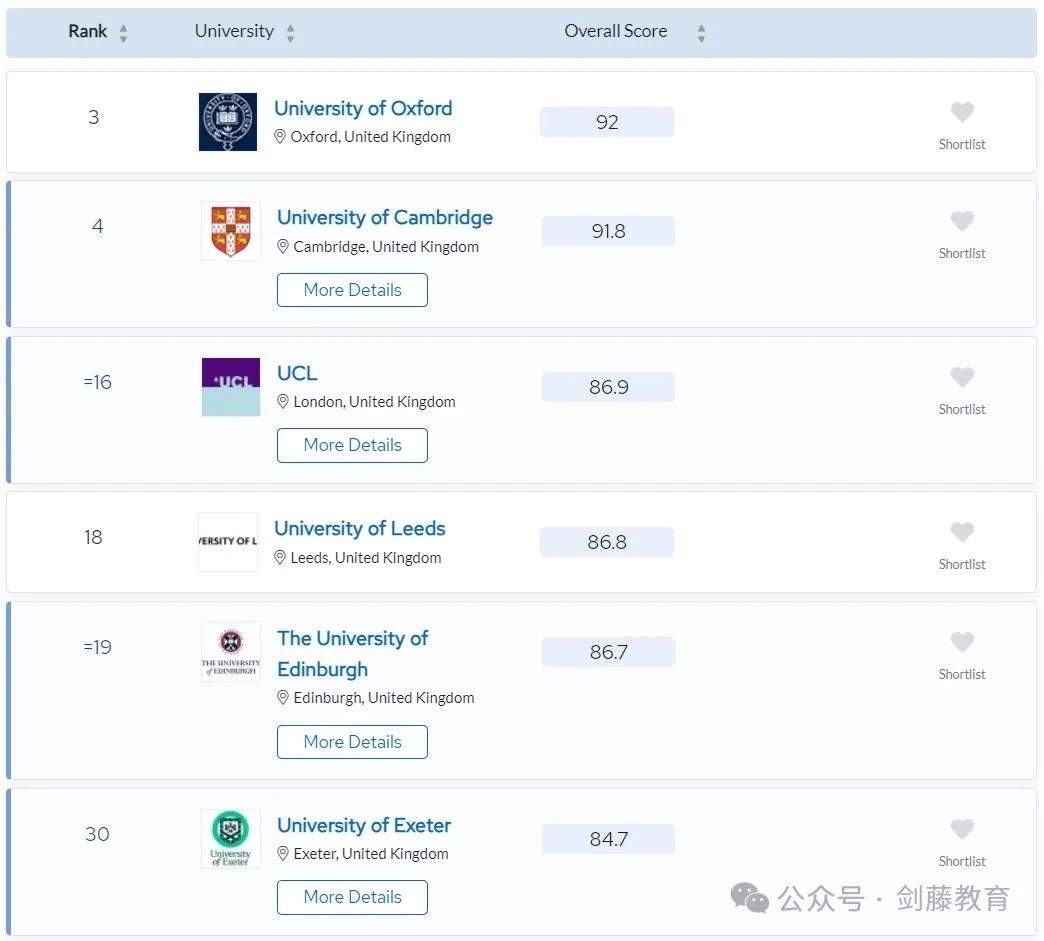Viewport: 1044px width, 941px height.
Task: Click the text Leeds, United Kingdom
Action: point(366,557)
